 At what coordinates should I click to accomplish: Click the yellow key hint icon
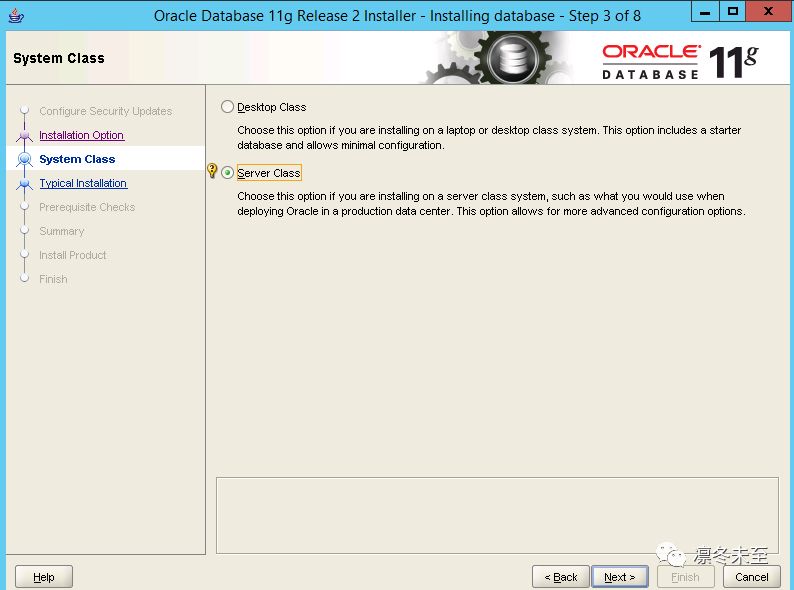tap(212, 171)
